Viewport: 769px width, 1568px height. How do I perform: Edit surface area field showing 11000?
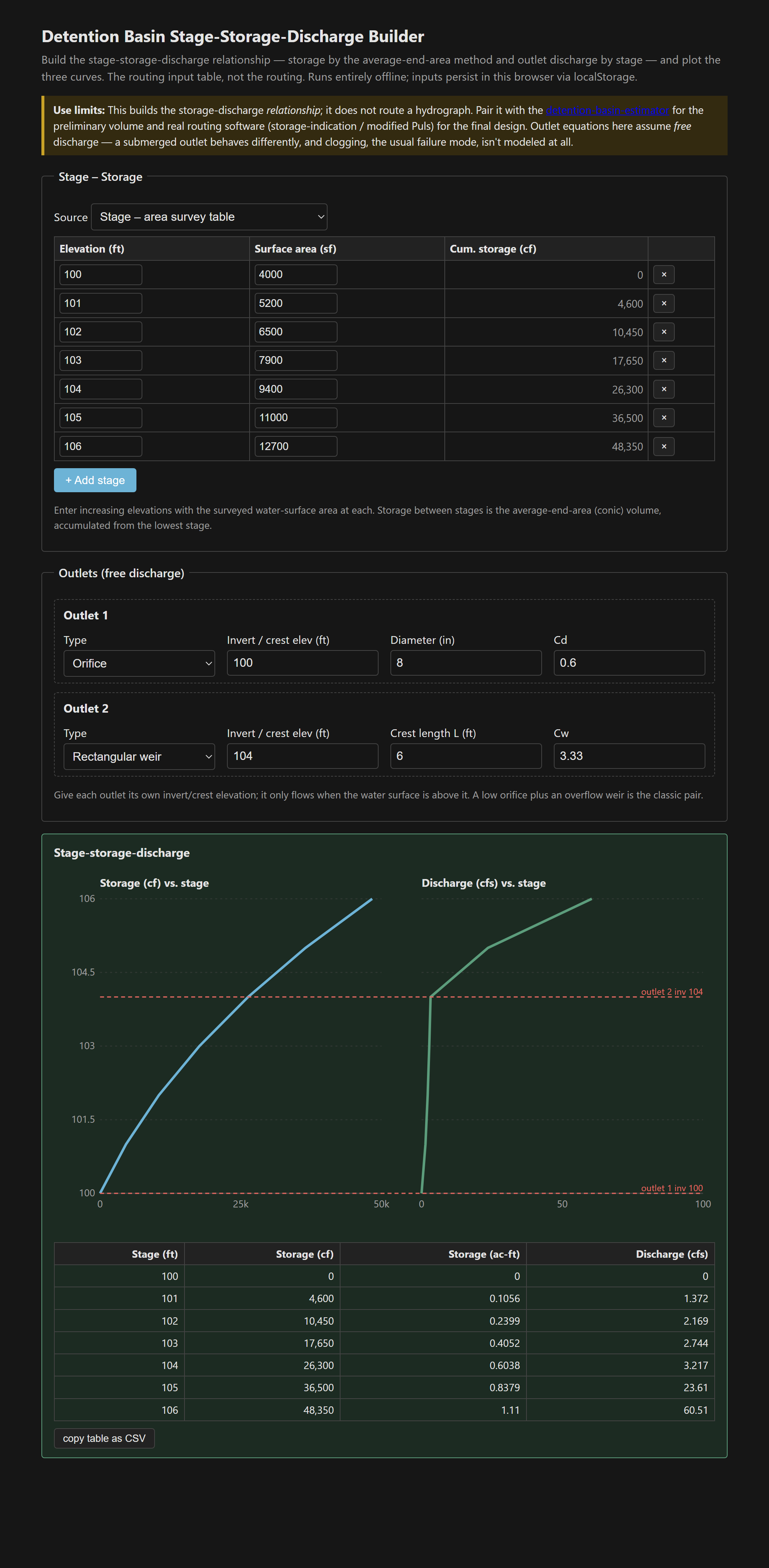tap(296, 418)
